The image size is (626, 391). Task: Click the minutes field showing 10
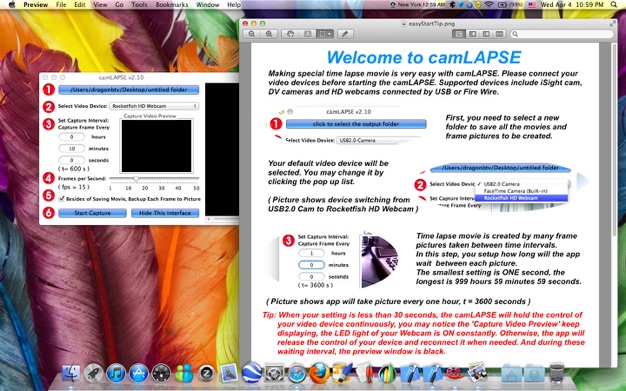(71, 148)
